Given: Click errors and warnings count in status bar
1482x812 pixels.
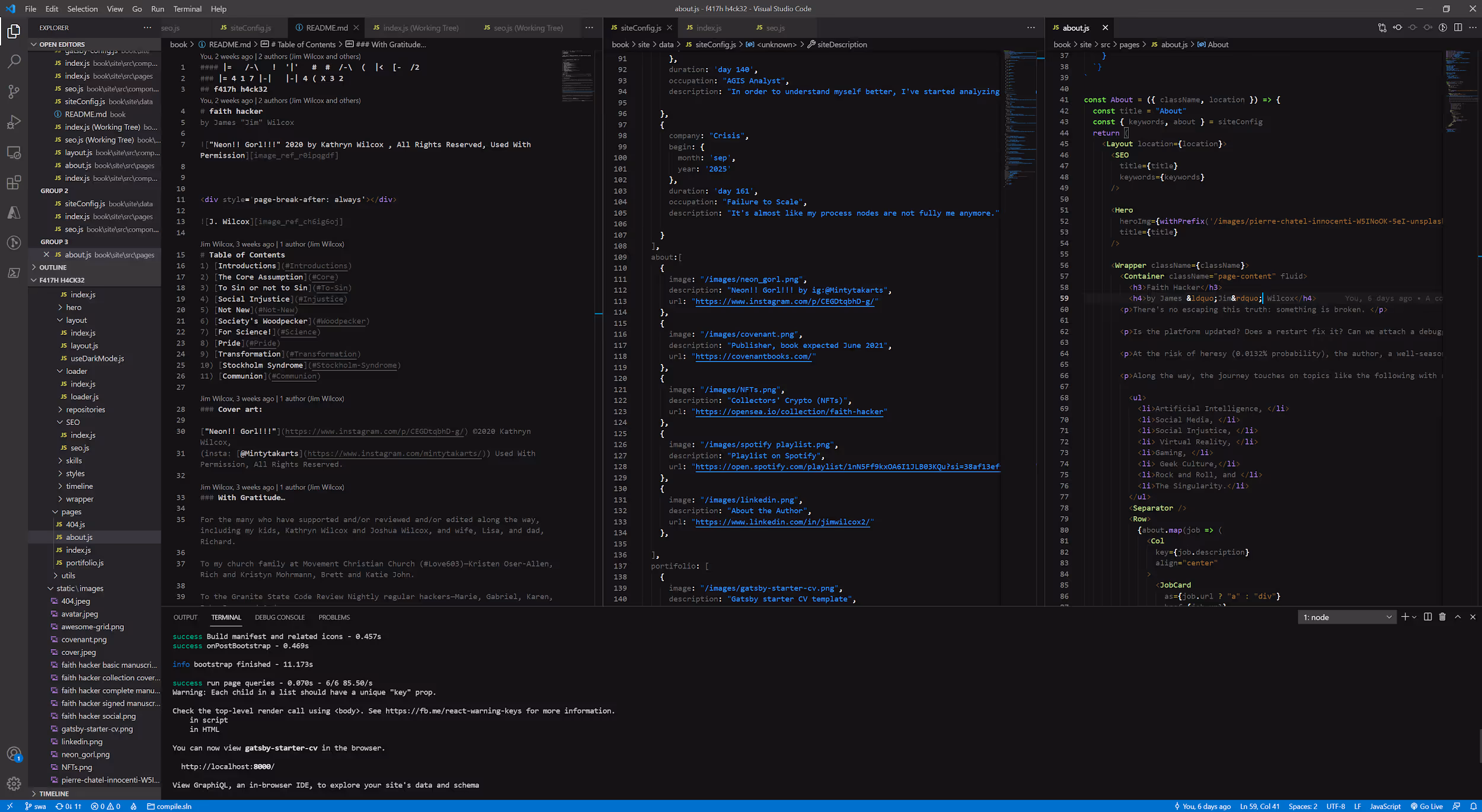Looking at the screenshot, I should (106, 806).
